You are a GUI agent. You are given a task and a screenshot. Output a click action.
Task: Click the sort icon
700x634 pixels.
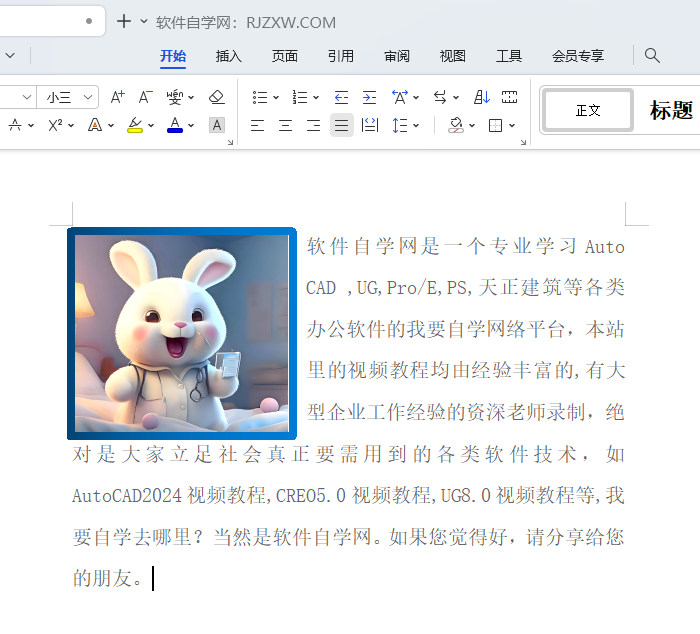coord(482,97)
